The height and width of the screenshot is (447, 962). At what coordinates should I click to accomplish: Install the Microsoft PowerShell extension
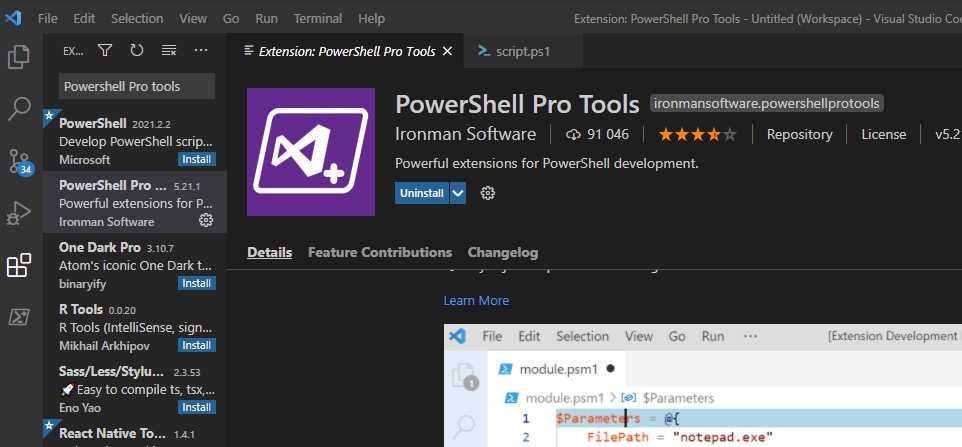(x=197, y=159)
